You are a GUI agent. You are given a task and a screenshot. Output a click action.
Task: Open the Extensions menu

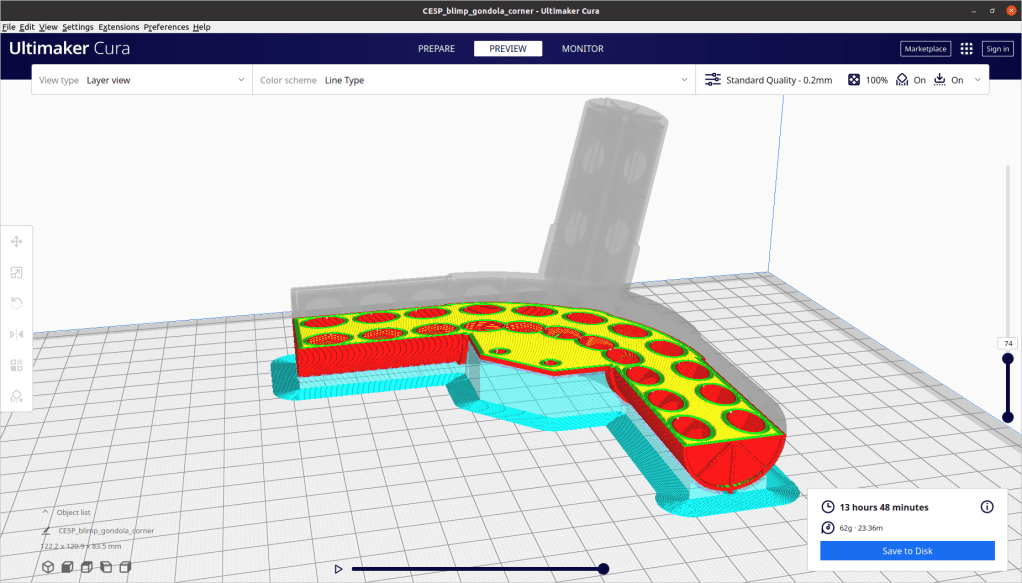pyautogui.click(x=118, y=27)
